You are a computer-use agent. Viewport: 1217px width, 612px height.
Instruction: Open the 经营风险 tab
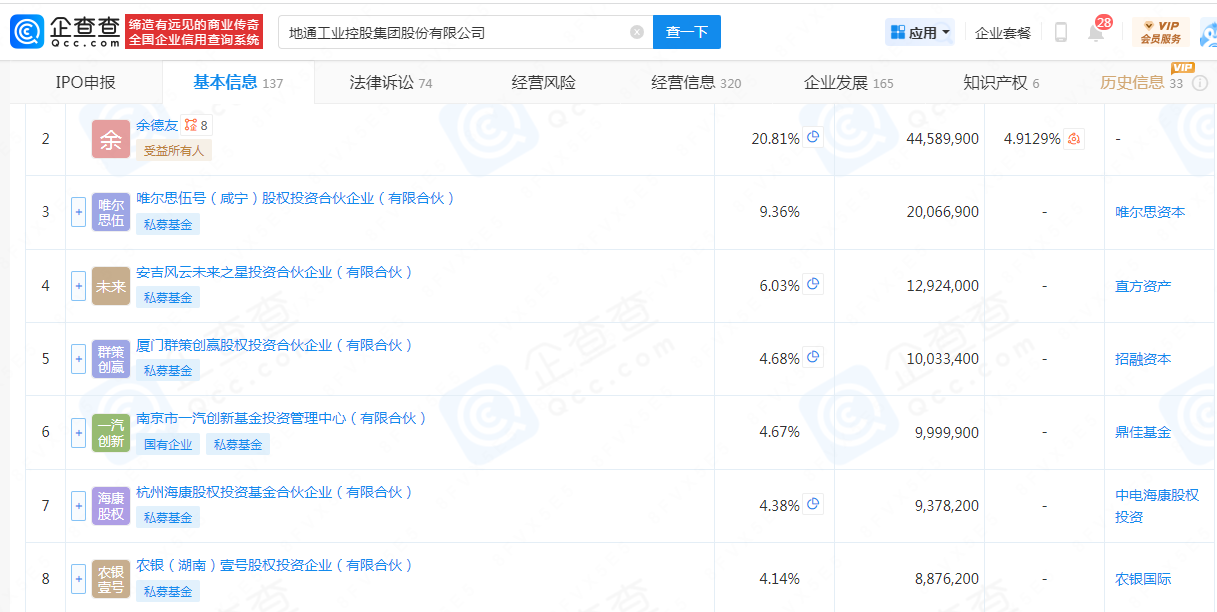click(543, 83)
